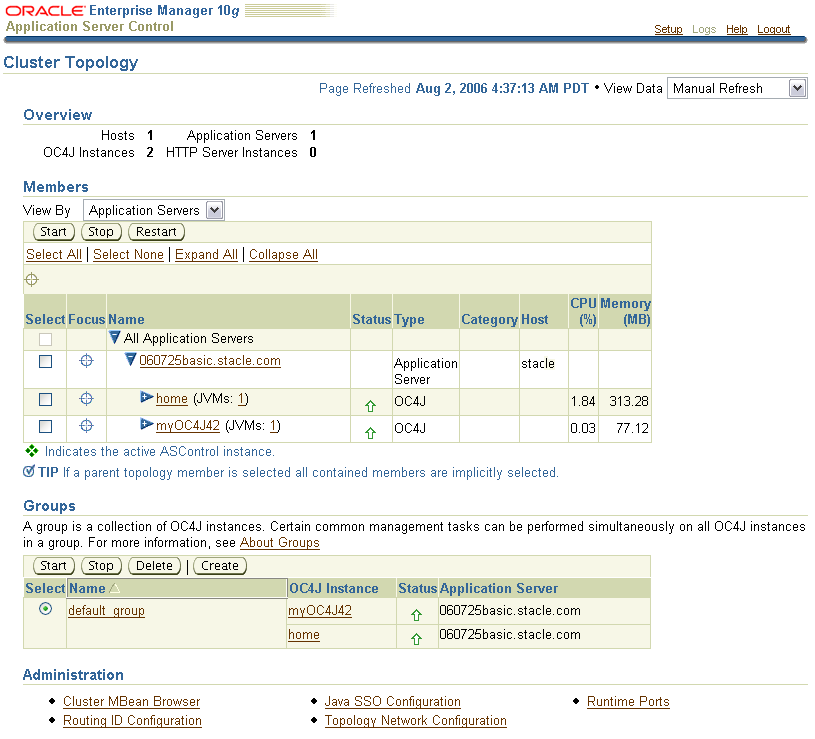The height and width of the screenshot is (739, 815).
Task: Click the up status arrow for myOC4J42 member row
Action: tap(370, 432)
